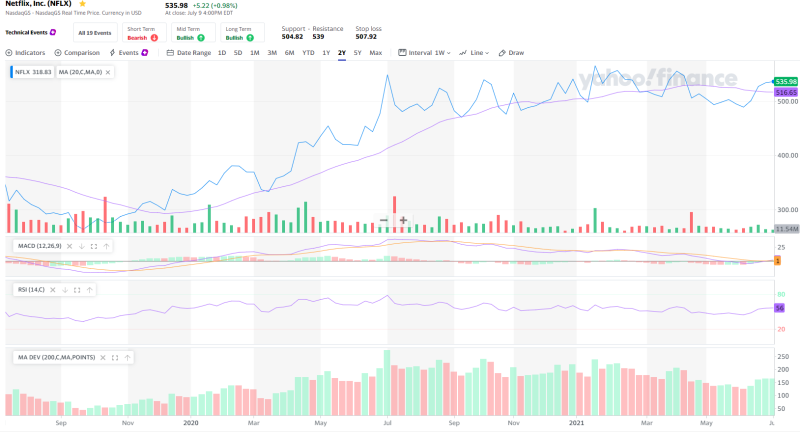Click the green 535.98 price tag
Image resolution: width=800 pixels, height=432 pixels.
click(786, 82)
